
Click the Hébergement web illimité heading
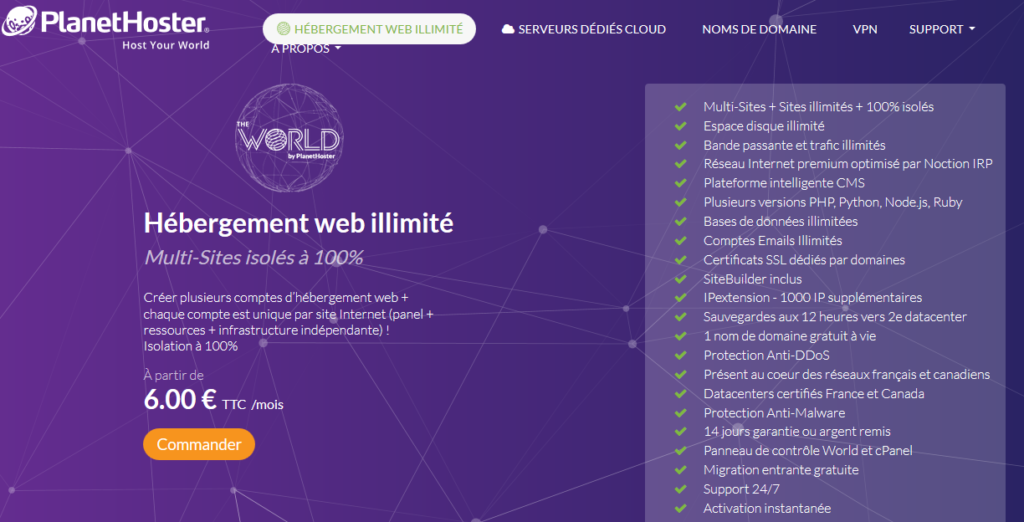tap(298, 223)
